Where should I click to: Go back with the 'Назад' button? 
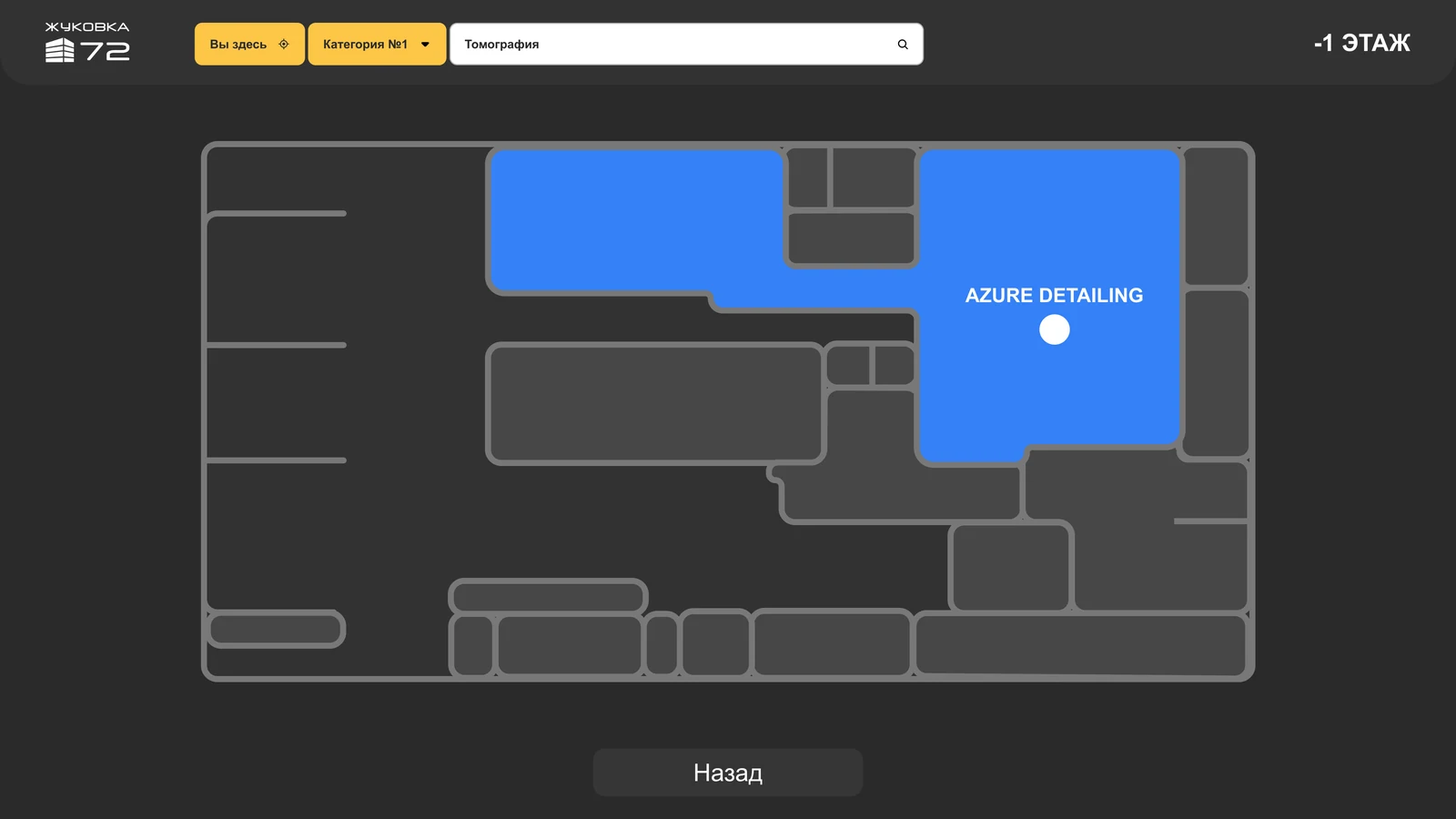click(728, 773)
